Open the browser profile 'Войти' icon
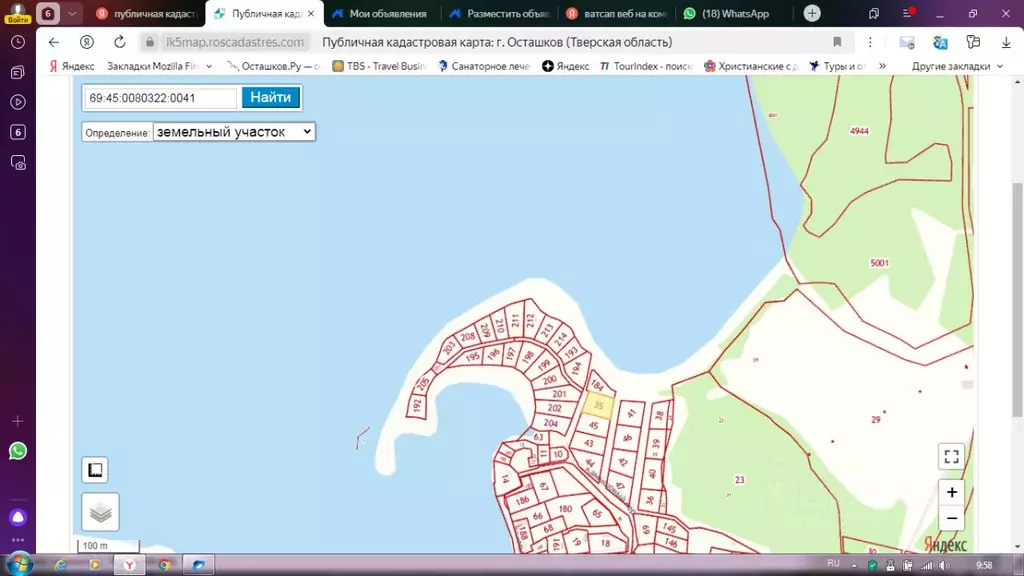This screenshot has width=1024, height=576. point(18,13)
